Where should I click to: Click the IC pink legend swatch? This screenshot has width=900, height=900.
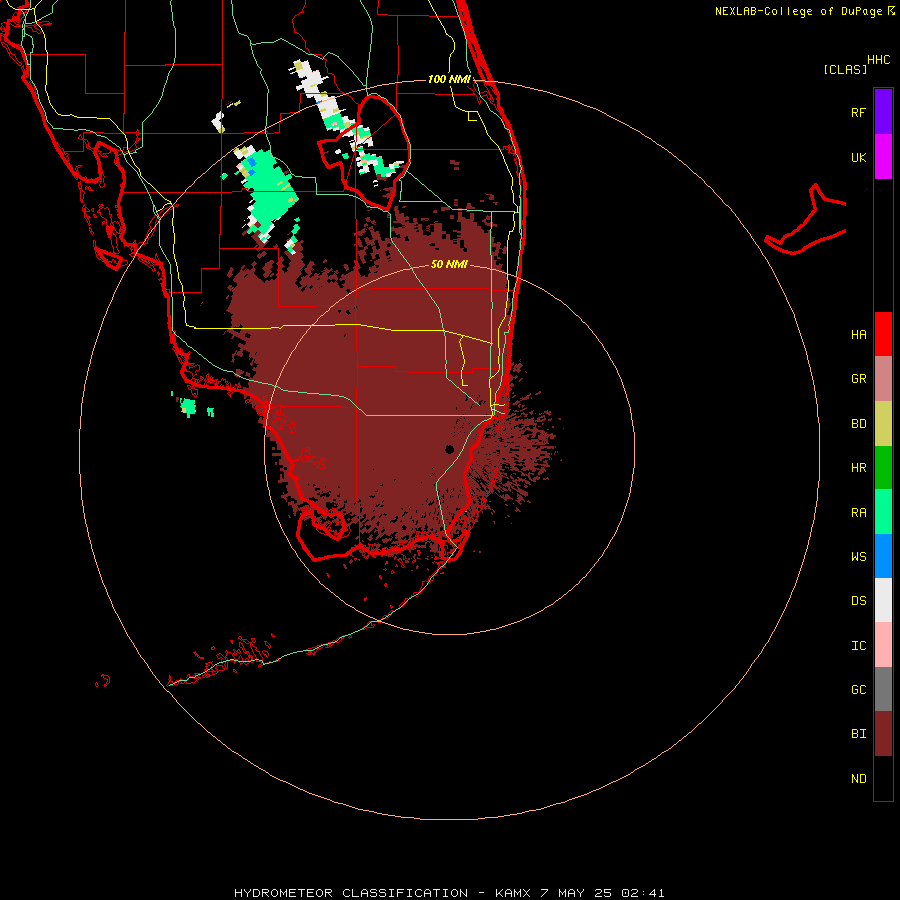point(883,645)
